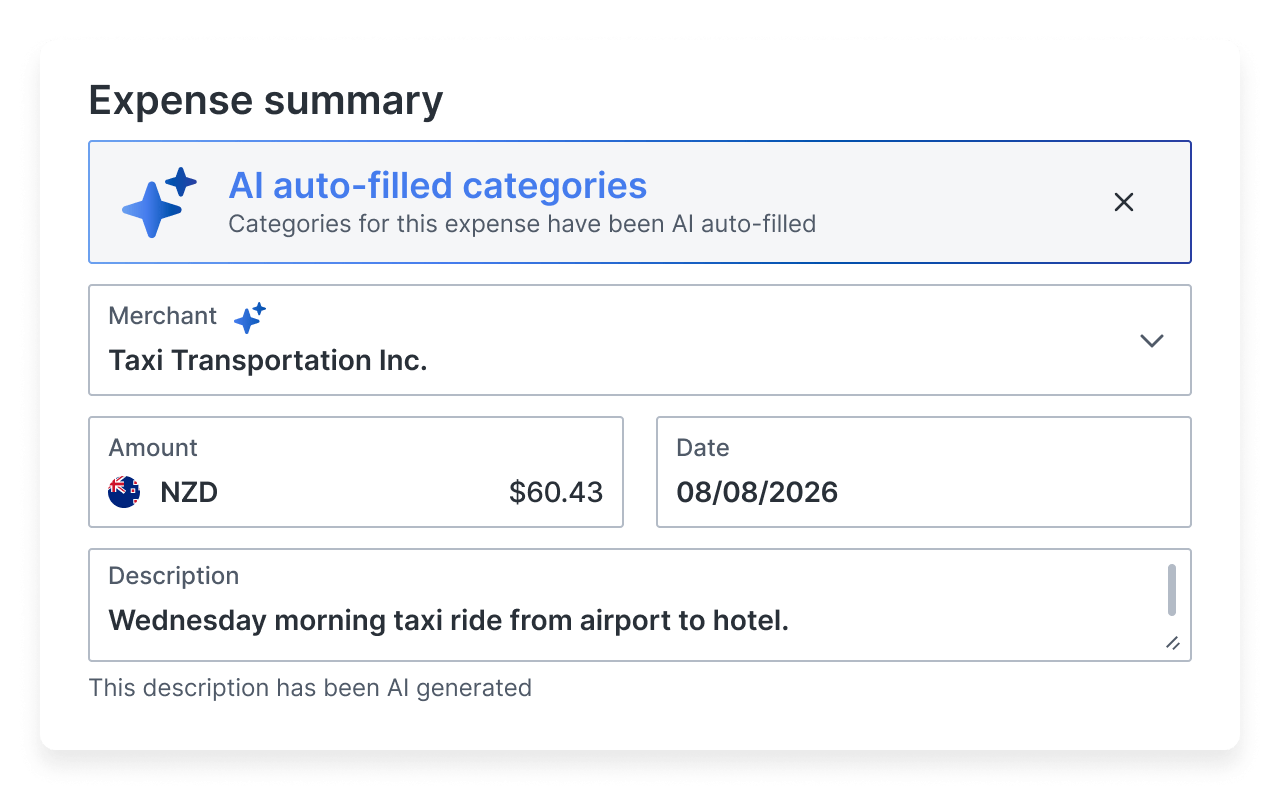This screenshot has width=1274, height=788.
Task: Expand the Merchant dropdown chevron
Action: point(1152,341)
